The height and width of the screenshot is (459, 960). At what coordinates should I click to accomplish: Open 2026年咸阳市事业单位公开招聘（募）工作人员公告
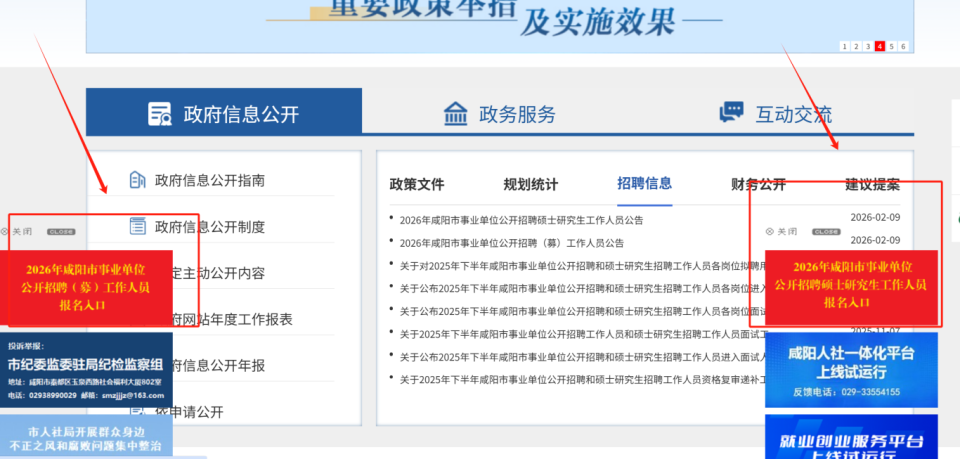(512, 243)
